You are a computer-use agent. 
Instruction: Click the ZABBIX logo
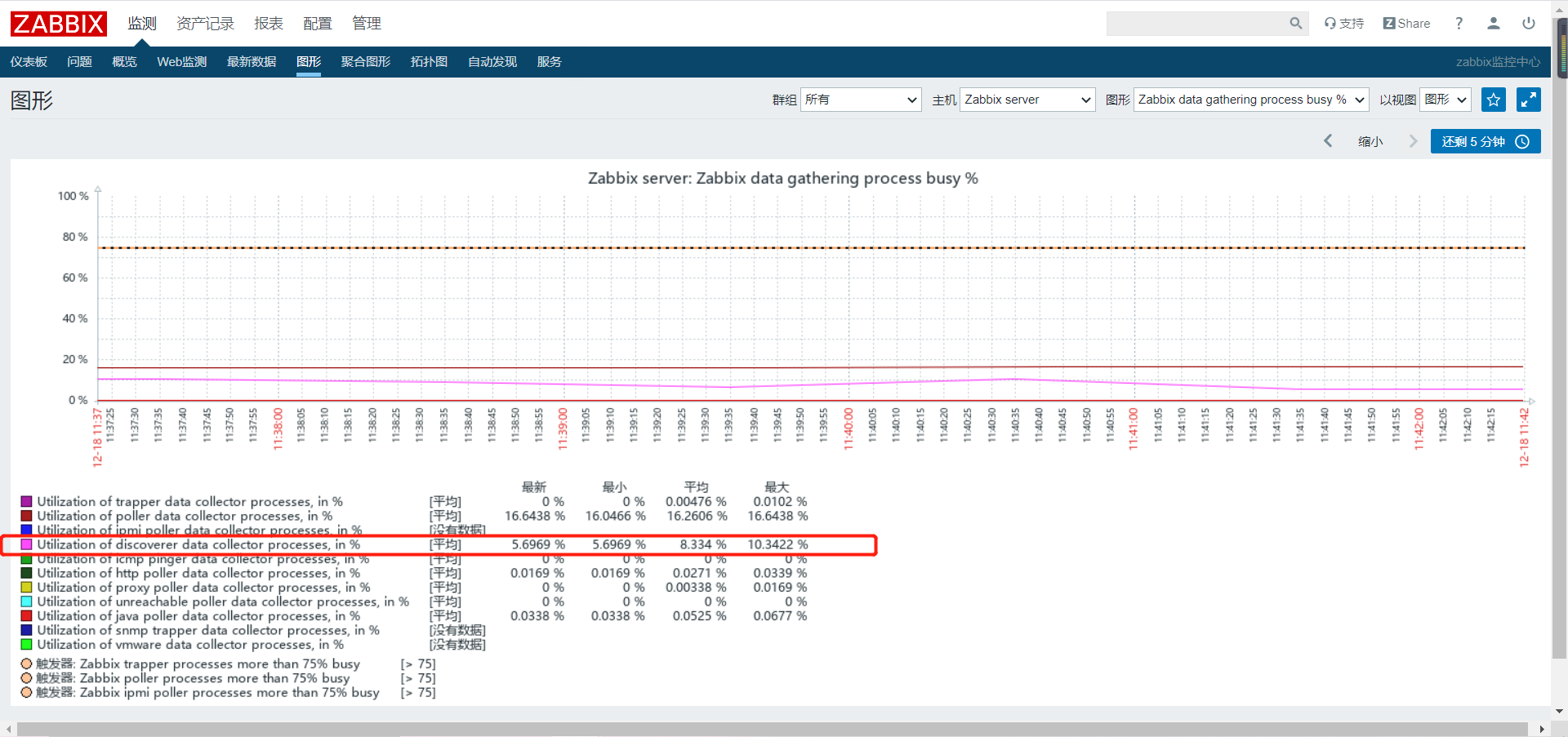pos(58,24)
